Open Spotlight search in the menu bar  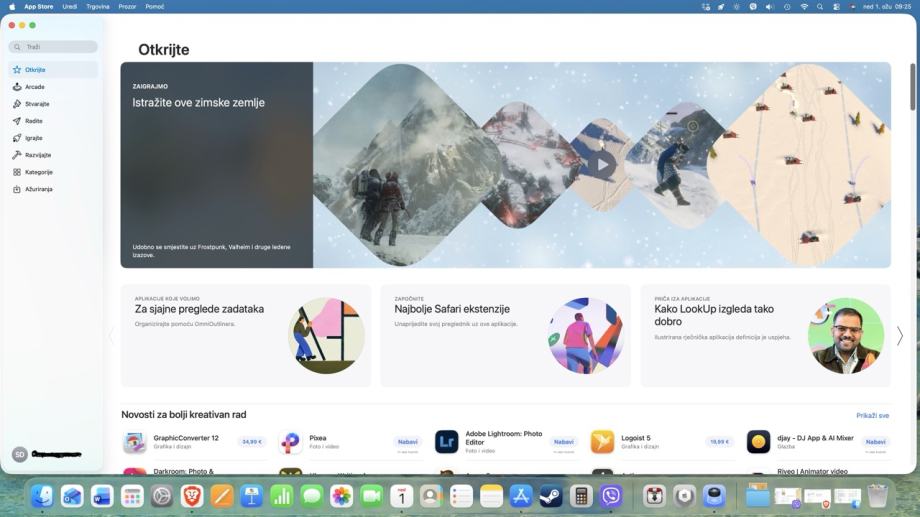tap(820, 6)
